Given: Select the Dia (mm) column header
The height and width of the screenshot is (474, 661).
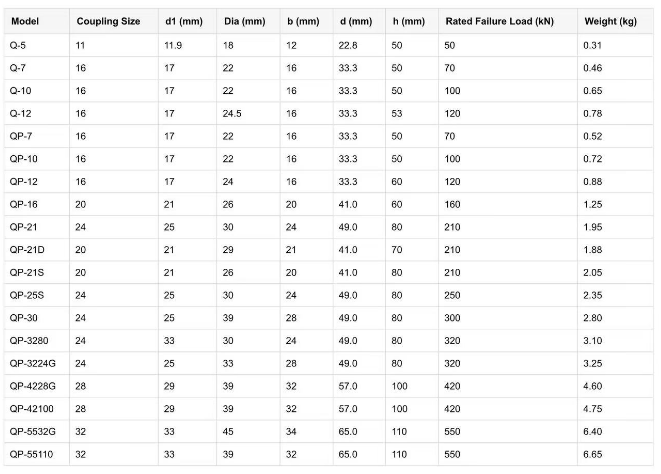Looking at the screenshot, I should 245,21.
